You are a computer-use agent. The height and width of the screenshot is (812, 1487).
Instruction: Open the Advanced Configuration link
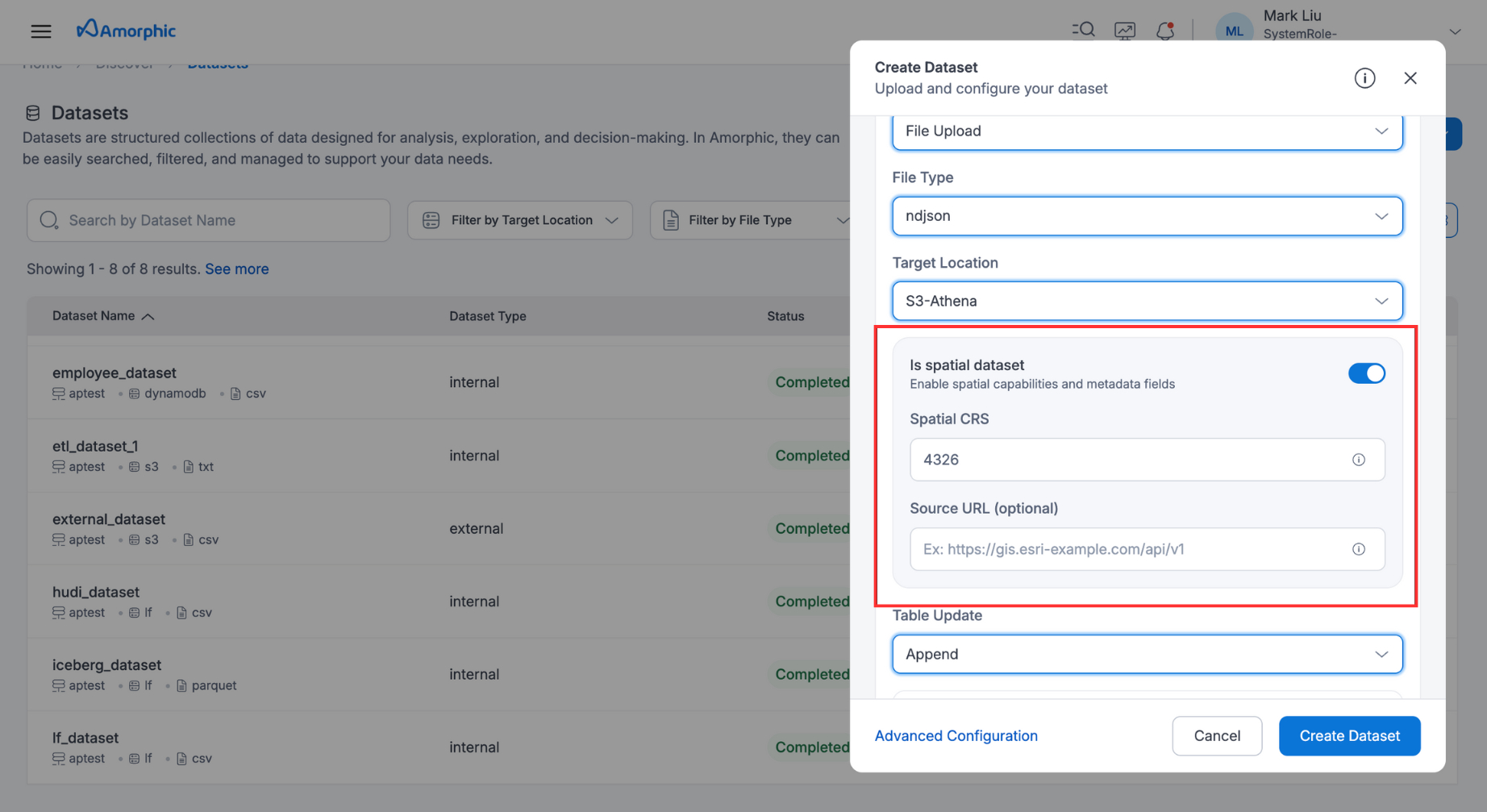point(956,735)
